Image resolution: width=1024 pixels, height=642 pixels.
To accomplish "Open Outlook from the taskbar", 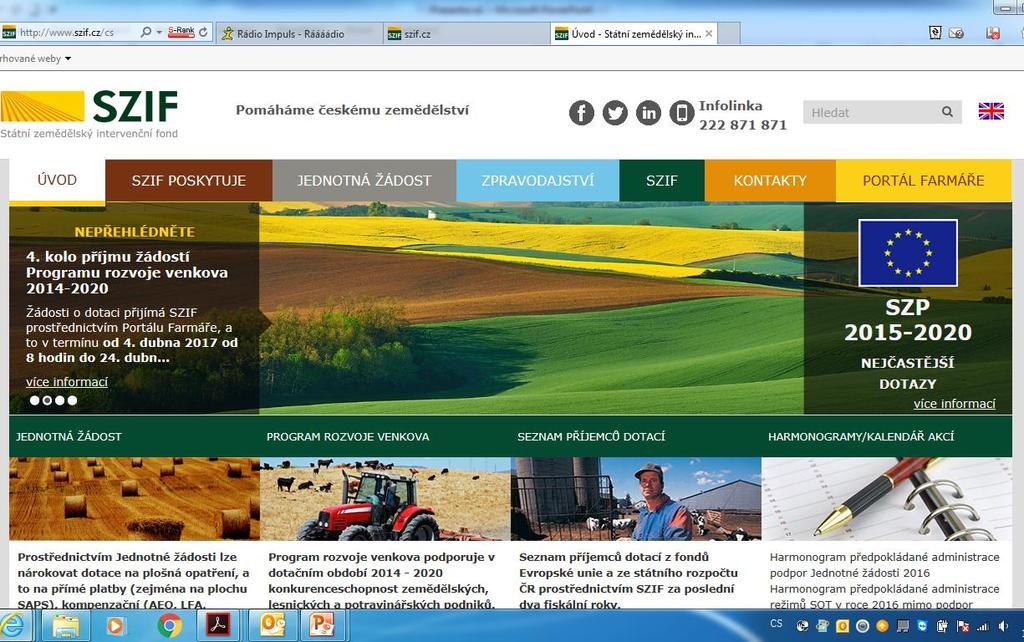I will click(x=272, y=626).
